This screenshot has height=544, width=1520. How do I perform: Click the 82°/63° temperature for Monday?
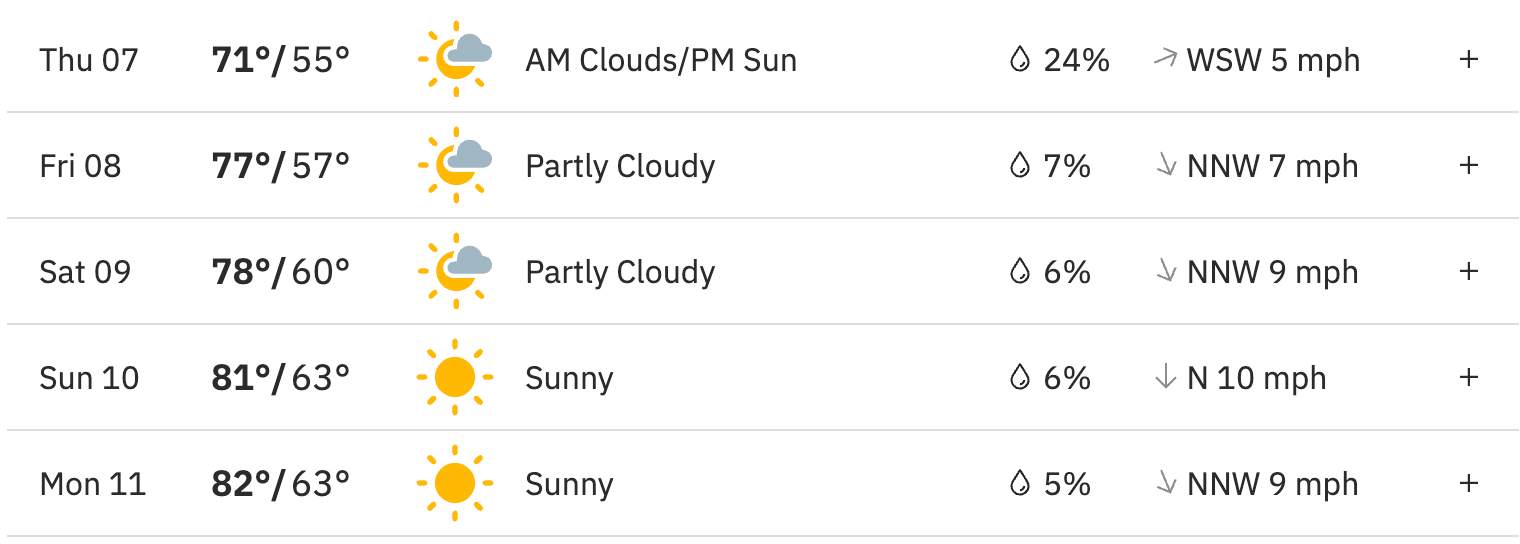click(x=281, y=485)
